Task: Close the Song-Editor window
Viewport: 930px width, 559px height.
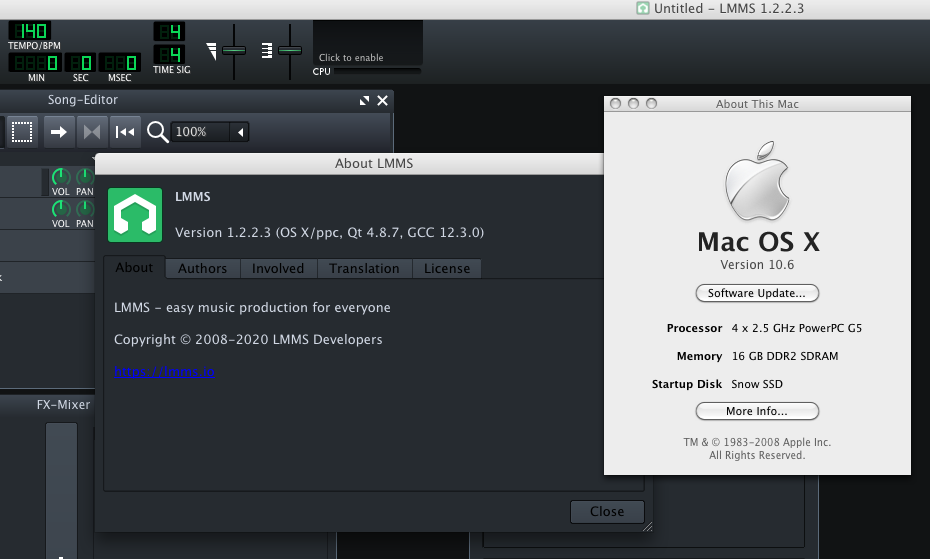Action: pos(383,100)
